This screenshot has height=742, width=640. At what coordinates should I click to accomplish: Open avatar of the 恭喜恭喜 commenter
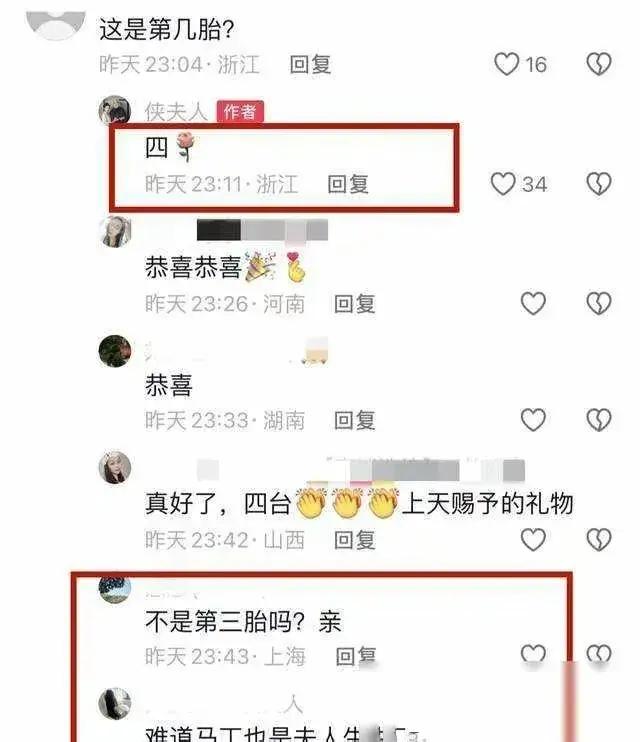click(115, 231)
